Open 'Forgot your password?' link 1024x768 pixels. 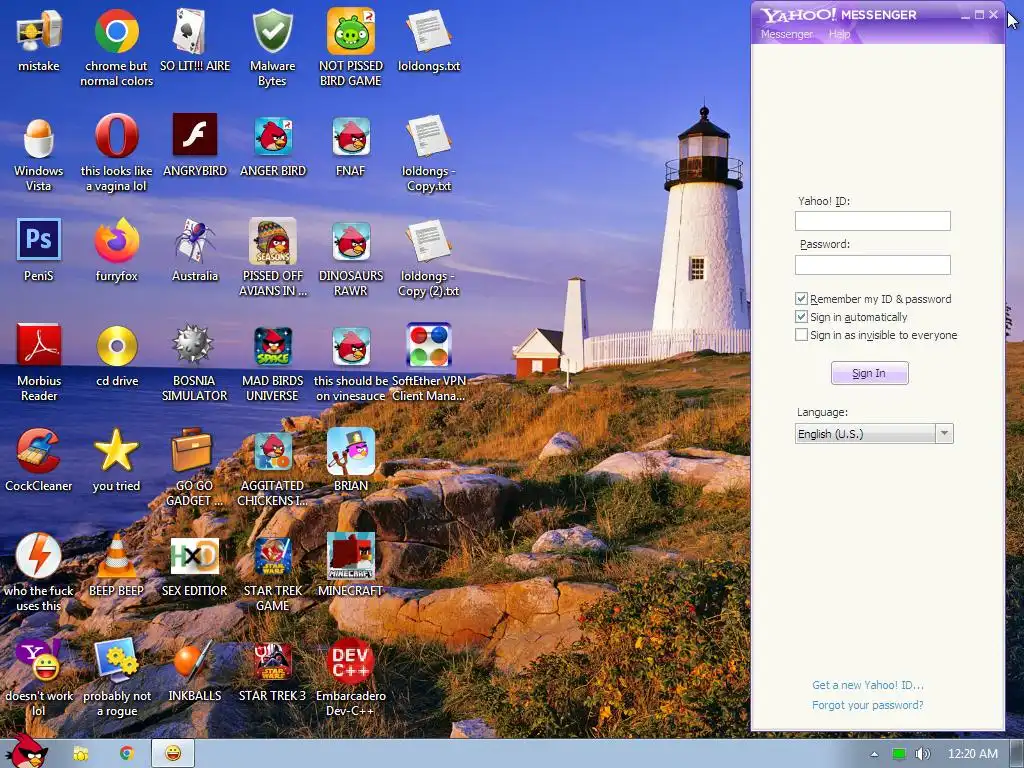(x=867, y=705)
